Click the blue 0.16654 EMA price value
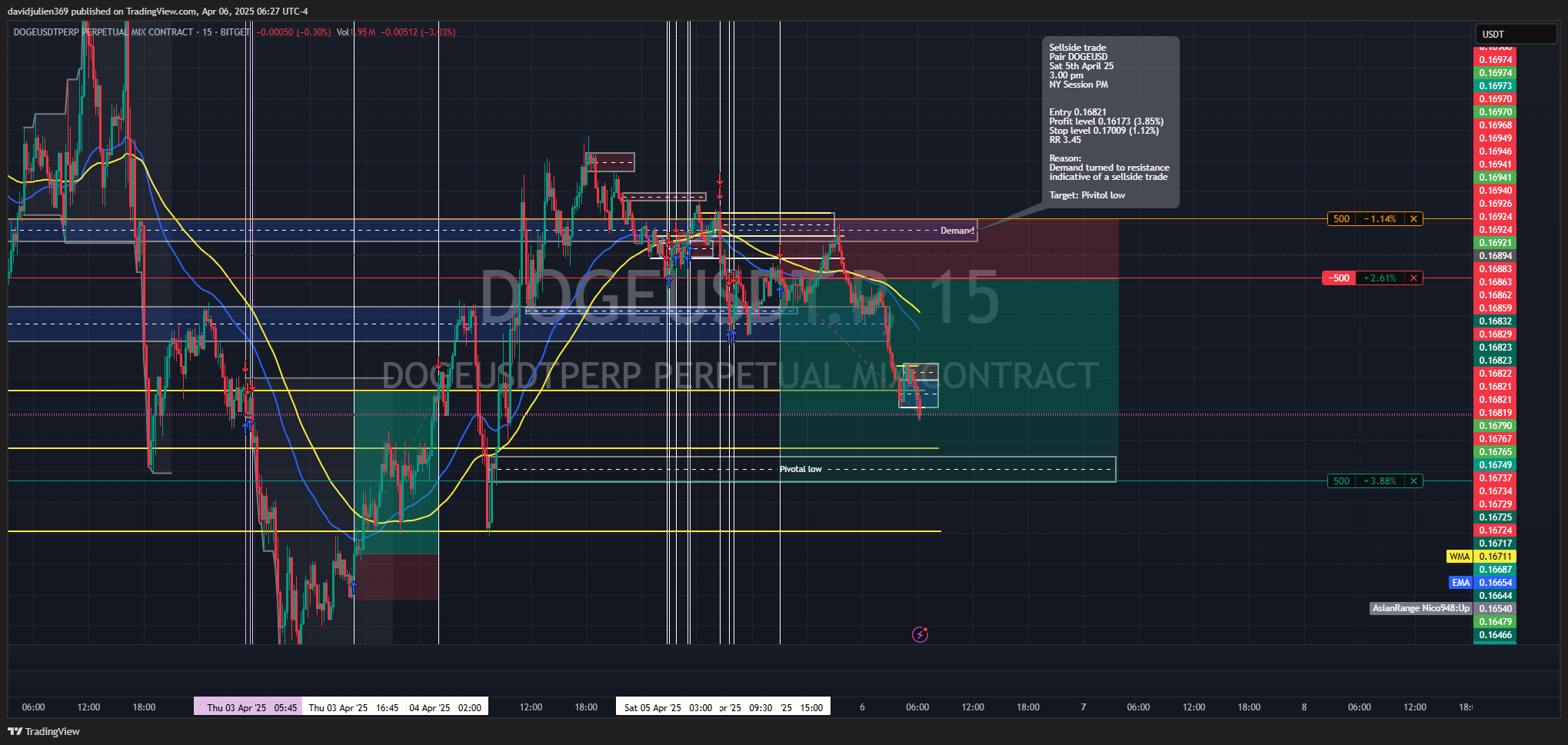The height and width of the screenshot is (745, 1568). pyautogui.click(x=1495, y=583)
